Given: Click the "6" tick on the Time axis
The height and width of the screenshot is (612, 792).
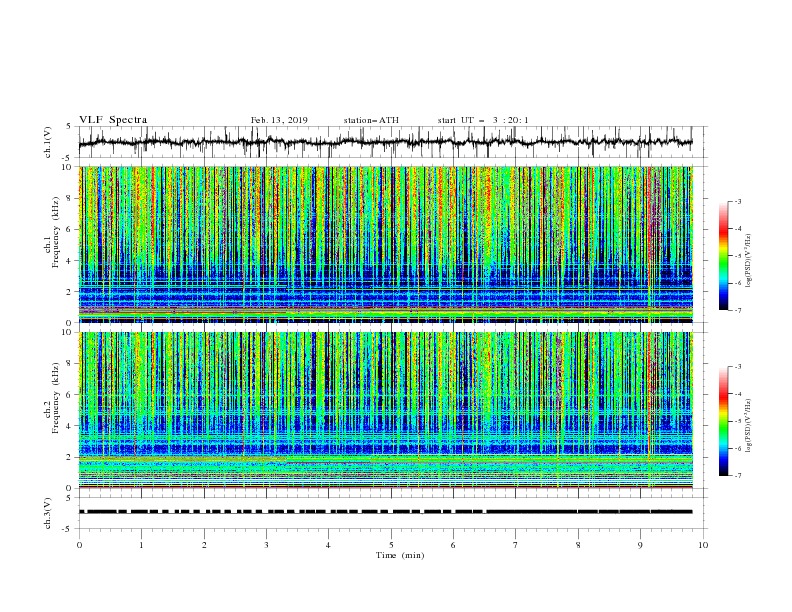Looking at the screenshot, I should click(453, 545).
